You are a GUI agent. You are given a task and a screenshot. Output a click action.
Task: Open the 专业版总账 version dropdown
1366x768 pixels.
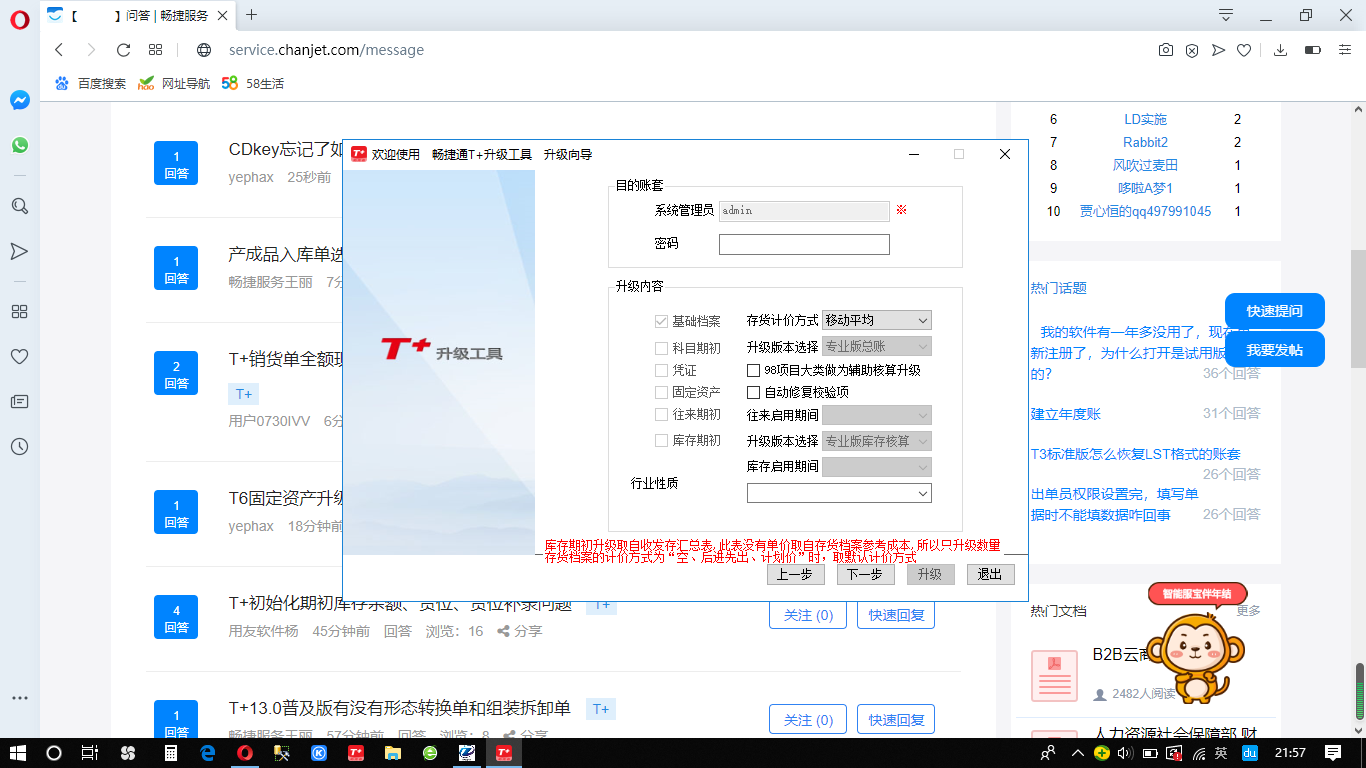877,347
